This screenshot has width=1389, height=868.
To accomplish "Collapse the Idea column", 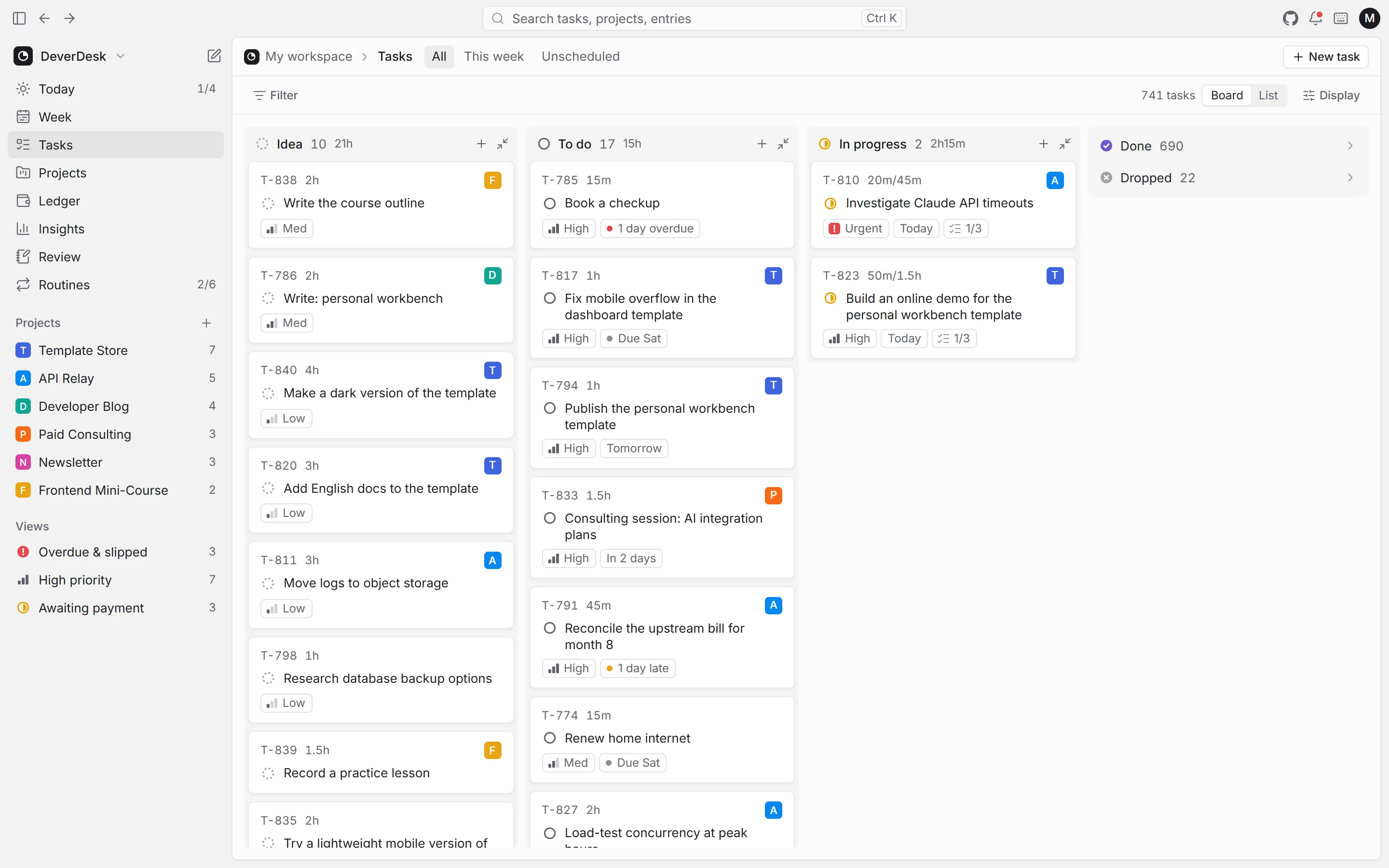I will point(502,144).
